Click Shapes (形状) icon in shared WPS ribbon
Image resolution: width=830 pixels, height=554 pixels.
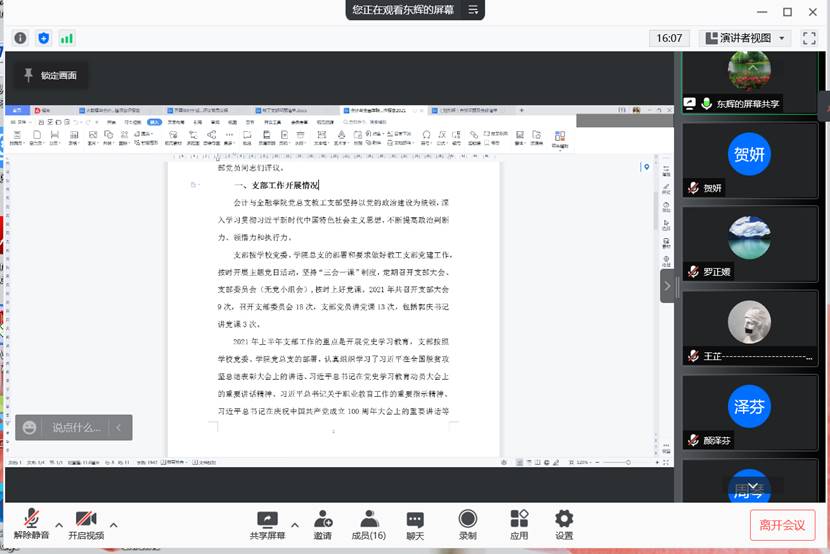click(109, 138)
